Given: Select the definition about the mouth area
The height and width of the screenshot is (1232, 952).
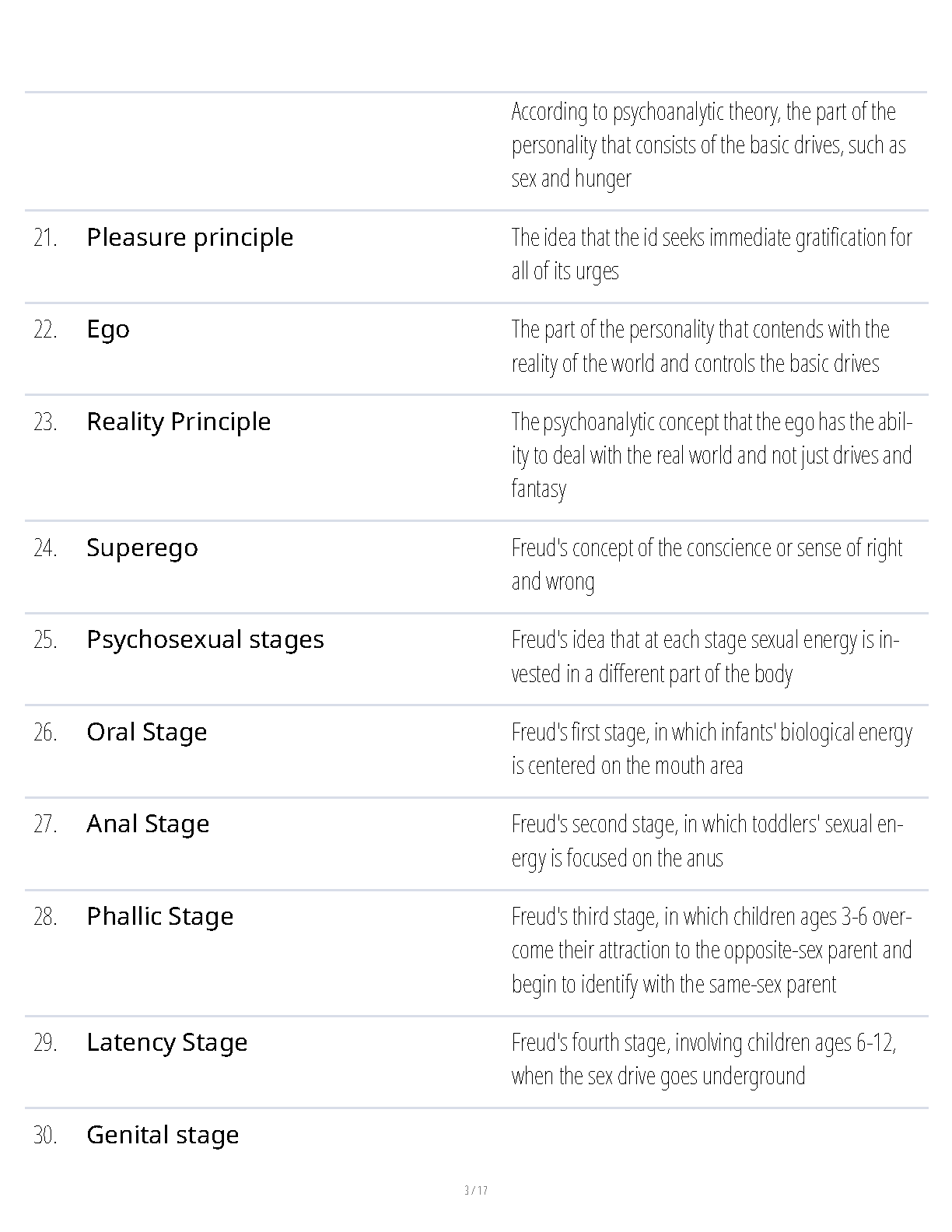Looking at the screenshot, I should (x=711, y=749).
